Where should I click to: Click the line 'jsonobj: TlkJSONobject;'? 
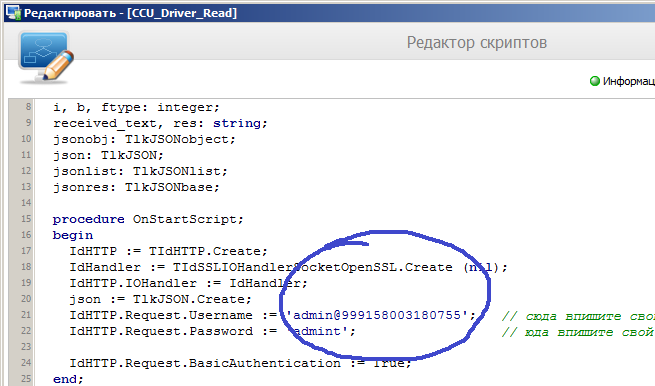pos(144,139)
